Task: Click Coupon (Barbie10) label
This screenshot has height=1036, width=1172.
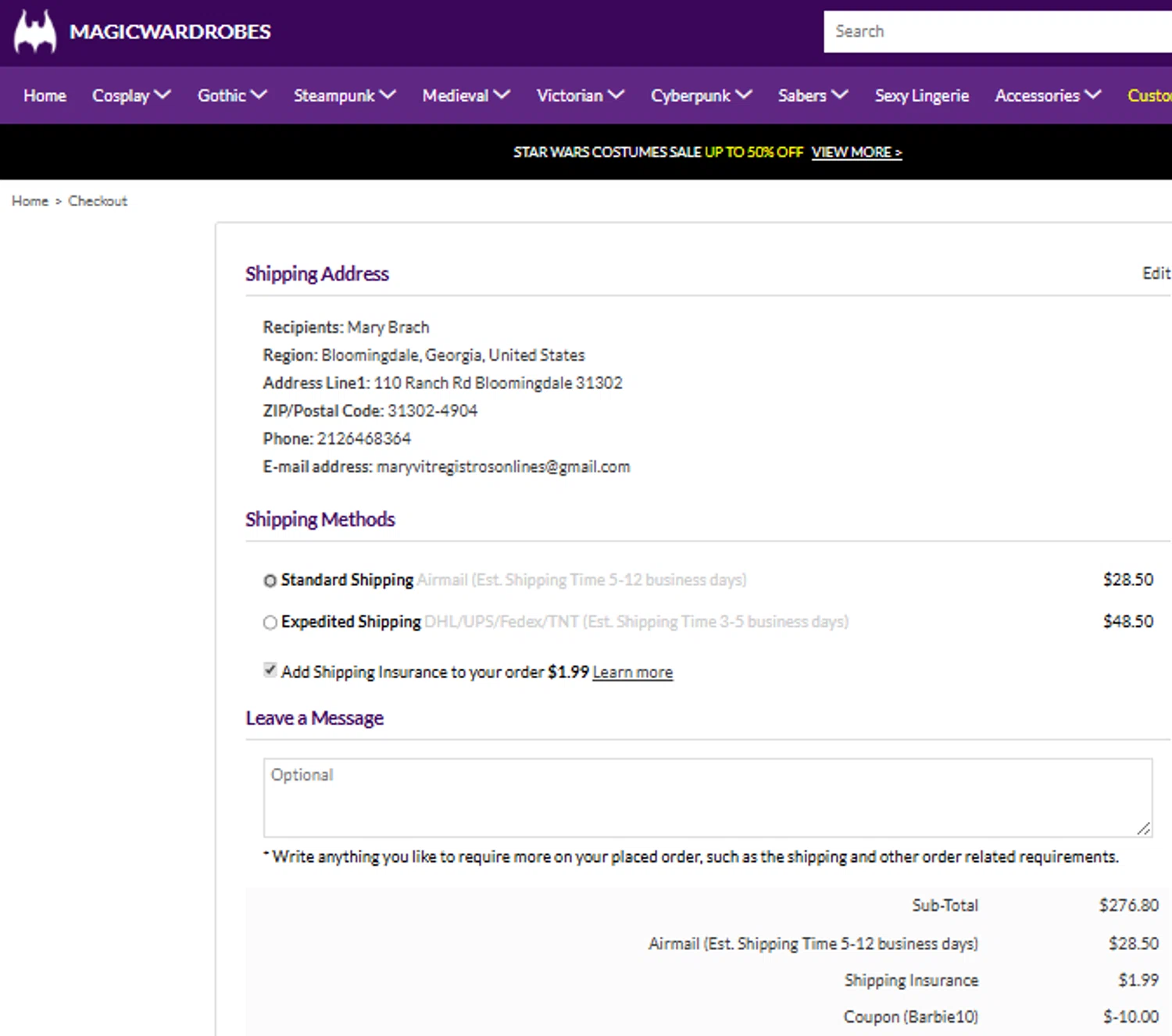Action: coord(910,1016)
